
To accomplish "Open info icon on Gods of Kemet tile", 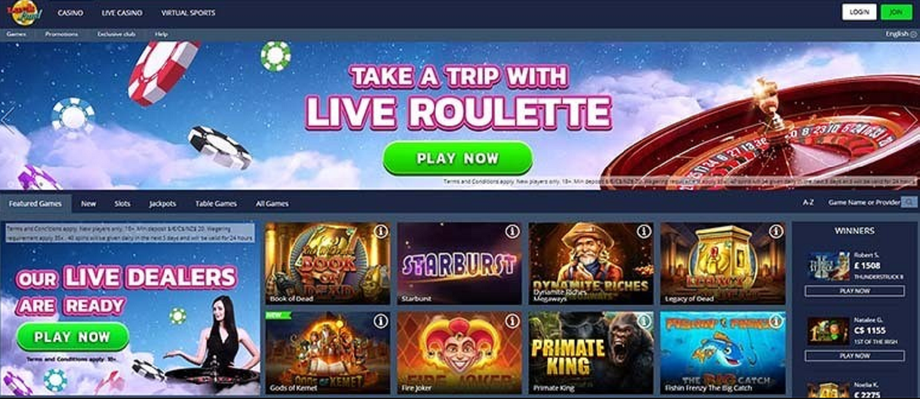I will (381, 321).
